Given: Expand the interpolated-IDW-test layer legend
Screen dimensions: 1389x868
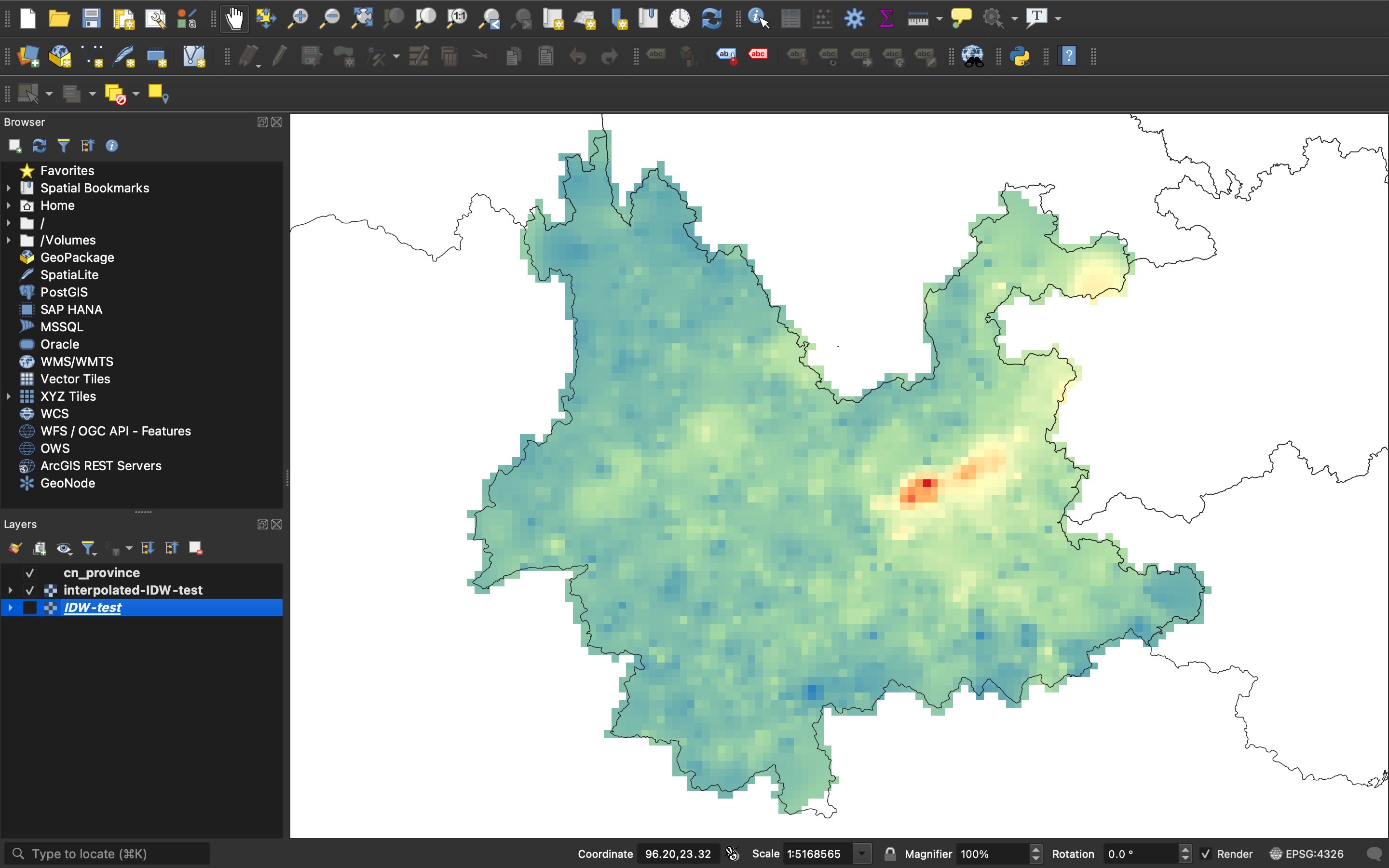Looking at the screenshot, I should click(10, 590).
